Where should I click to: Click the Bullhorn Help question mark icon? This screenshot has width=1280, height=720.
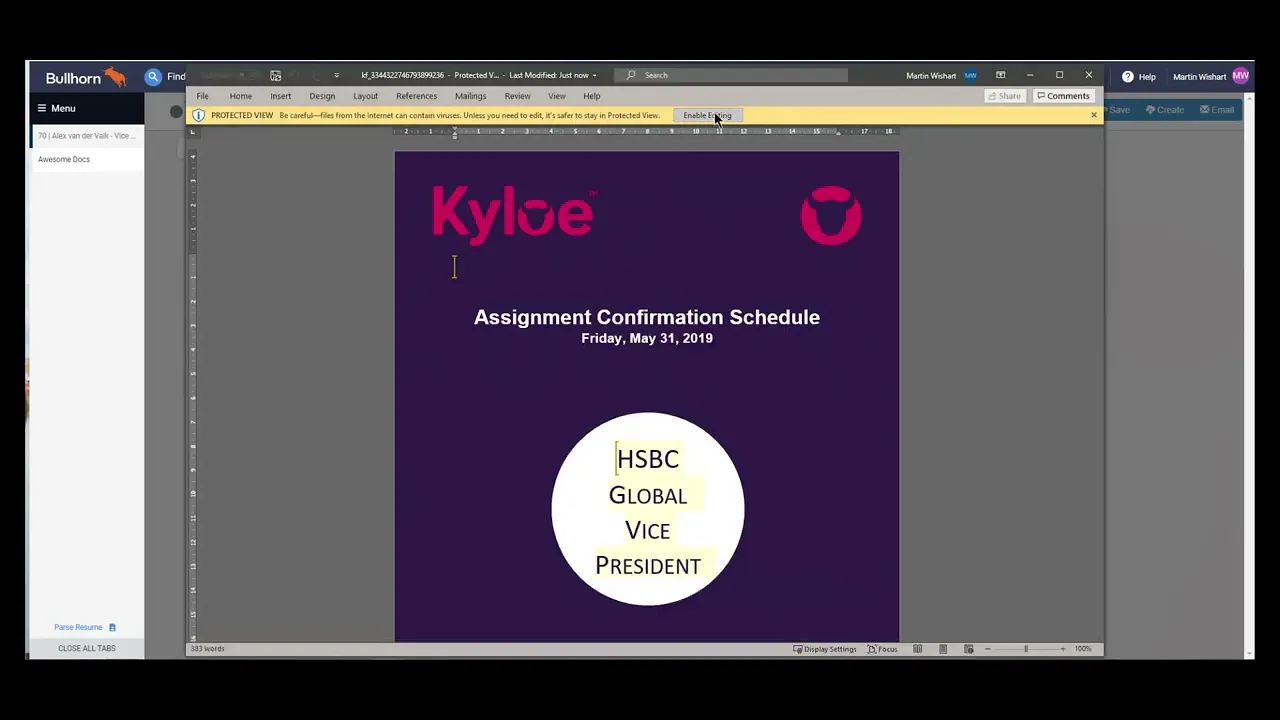point(1127,76)
